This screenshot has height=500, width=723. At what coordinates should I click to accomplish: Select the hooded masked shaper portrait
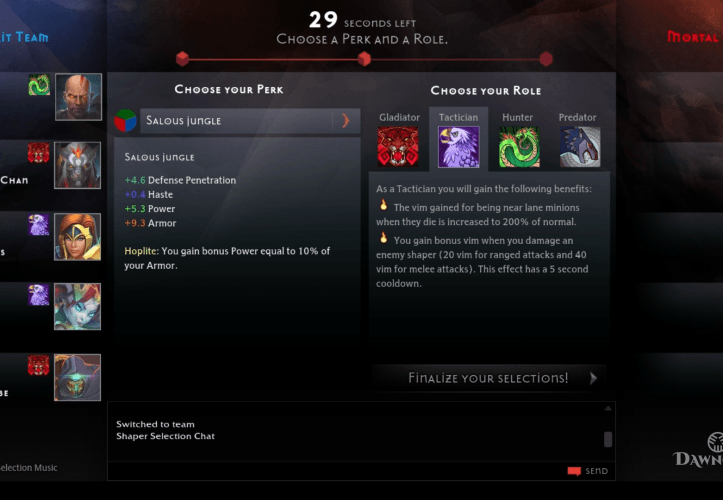(77, 377)
